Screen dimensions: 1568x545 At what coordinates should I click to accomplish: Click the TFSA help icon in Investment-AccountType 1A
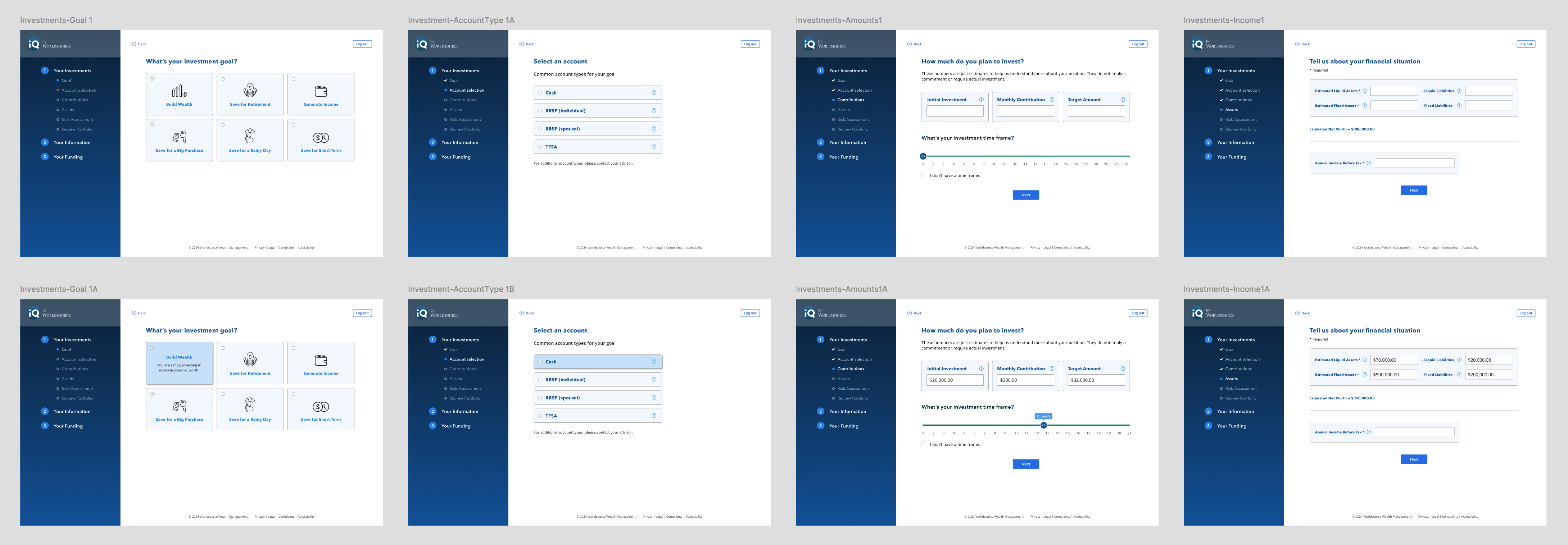(654, 147)
